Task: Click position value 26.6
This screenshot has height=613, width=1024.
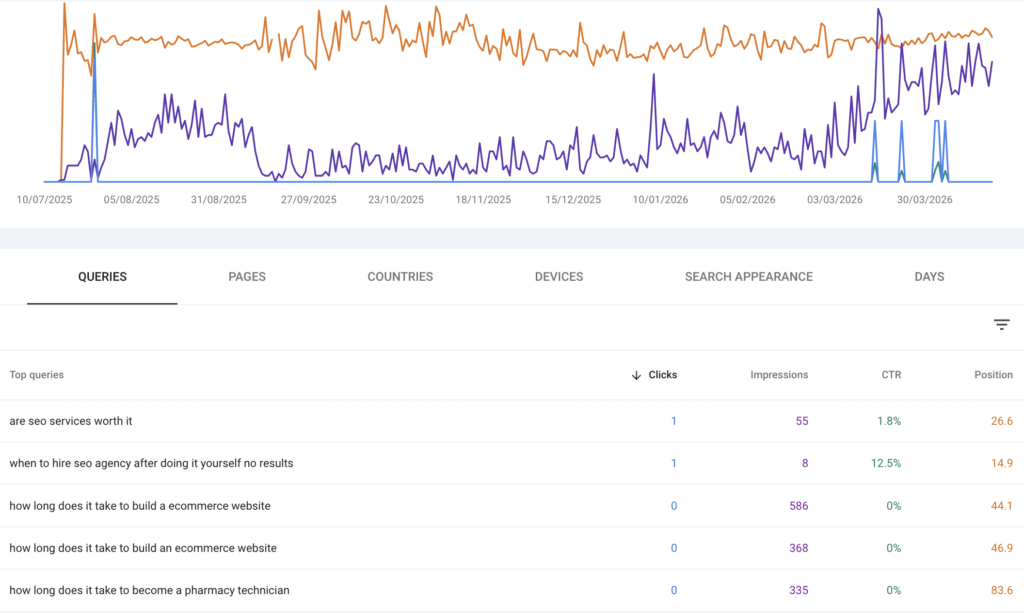Action: (1002, 421)
